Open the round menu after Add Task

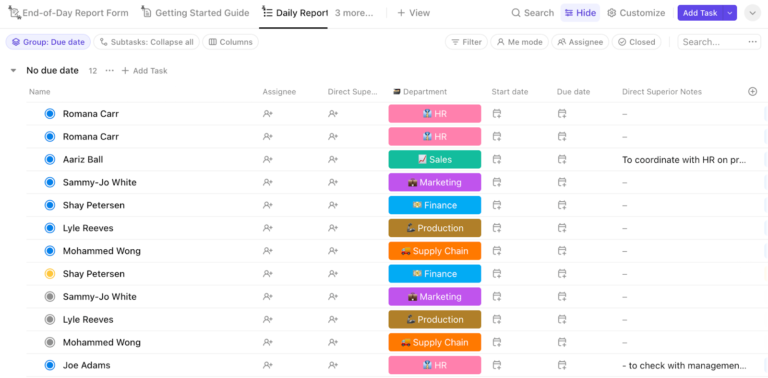point(752,13)
